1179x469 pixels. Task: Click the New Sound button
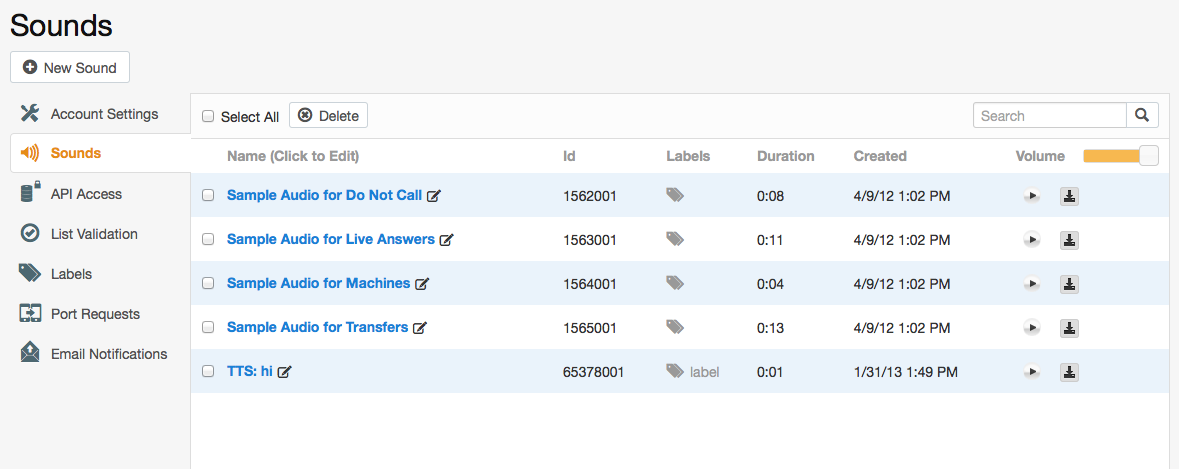(70, 68)
